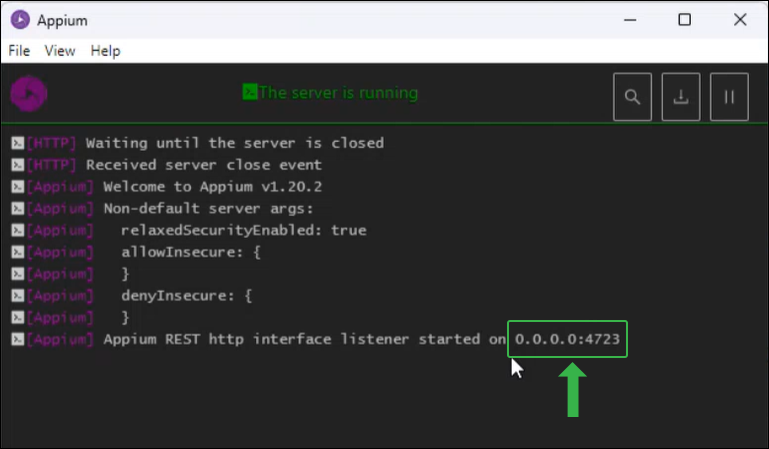
Task: Click the terminal icon beside "Received server close event"
Action: click(x=18, y=165)
